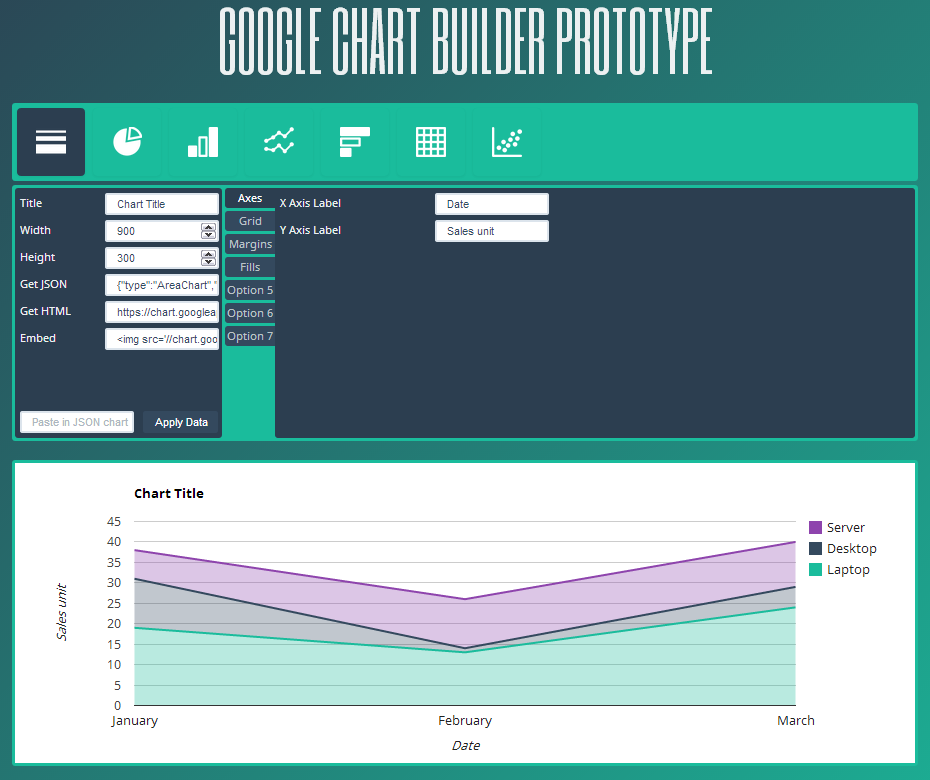Click the Laptop legend label

[x=848, y=570]
